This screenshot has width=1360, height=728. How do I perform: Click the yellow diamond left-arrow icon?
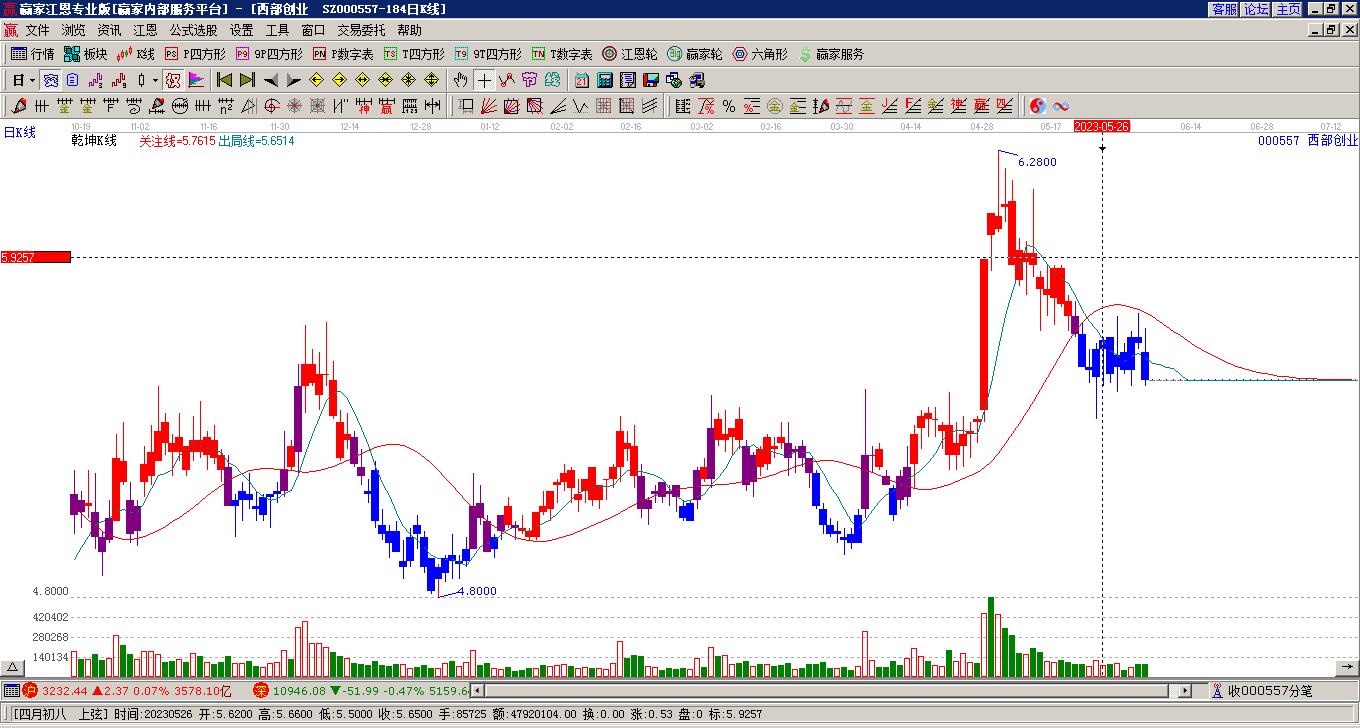pos(316,80)
